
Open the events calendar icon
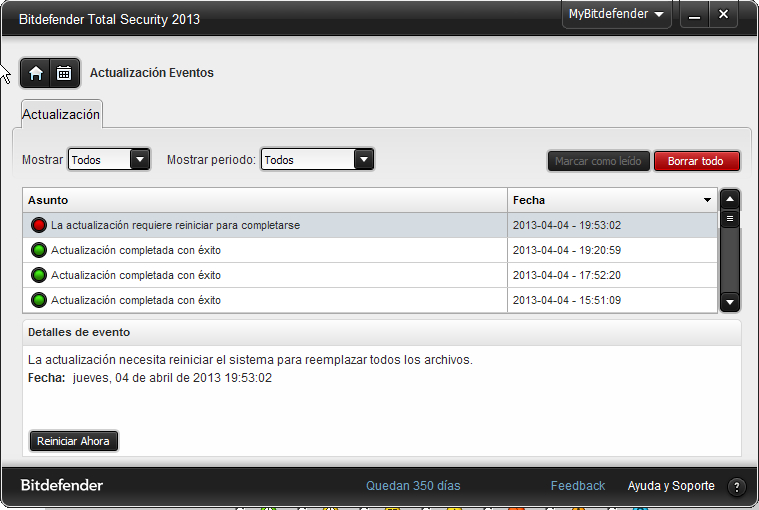64,73
